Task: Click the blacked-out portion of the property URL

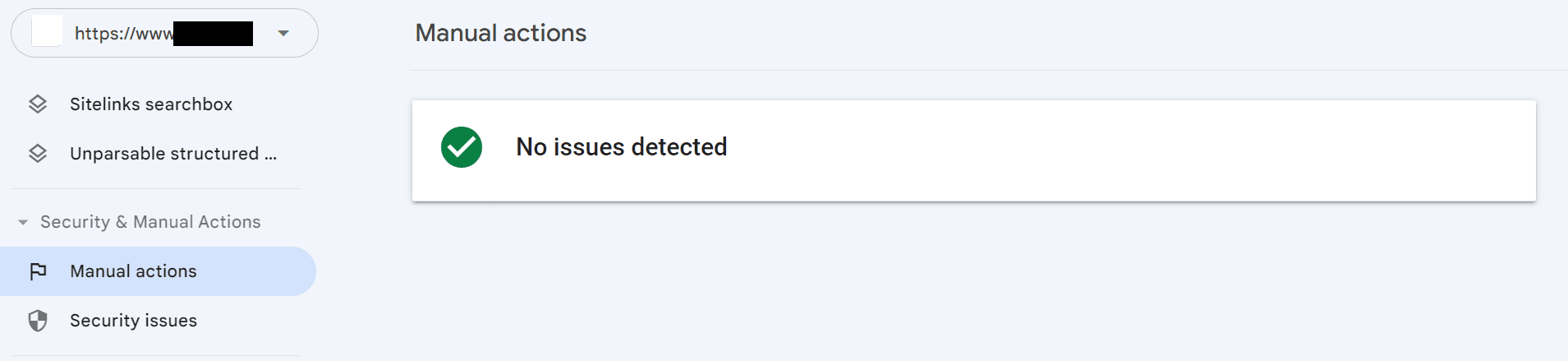Action: tap(214, 34)
